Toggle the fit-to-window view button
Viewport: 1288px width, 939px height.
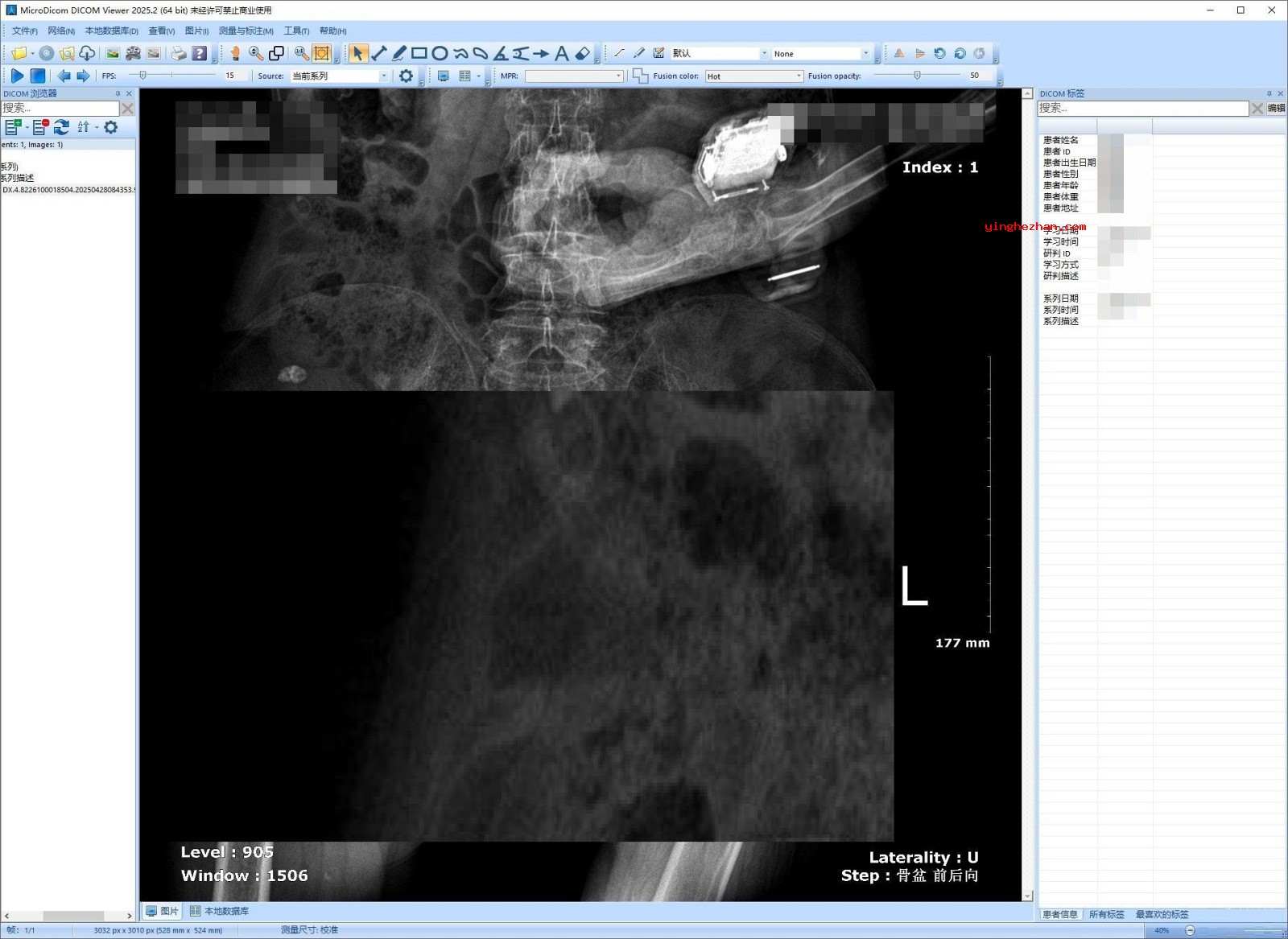322,54
